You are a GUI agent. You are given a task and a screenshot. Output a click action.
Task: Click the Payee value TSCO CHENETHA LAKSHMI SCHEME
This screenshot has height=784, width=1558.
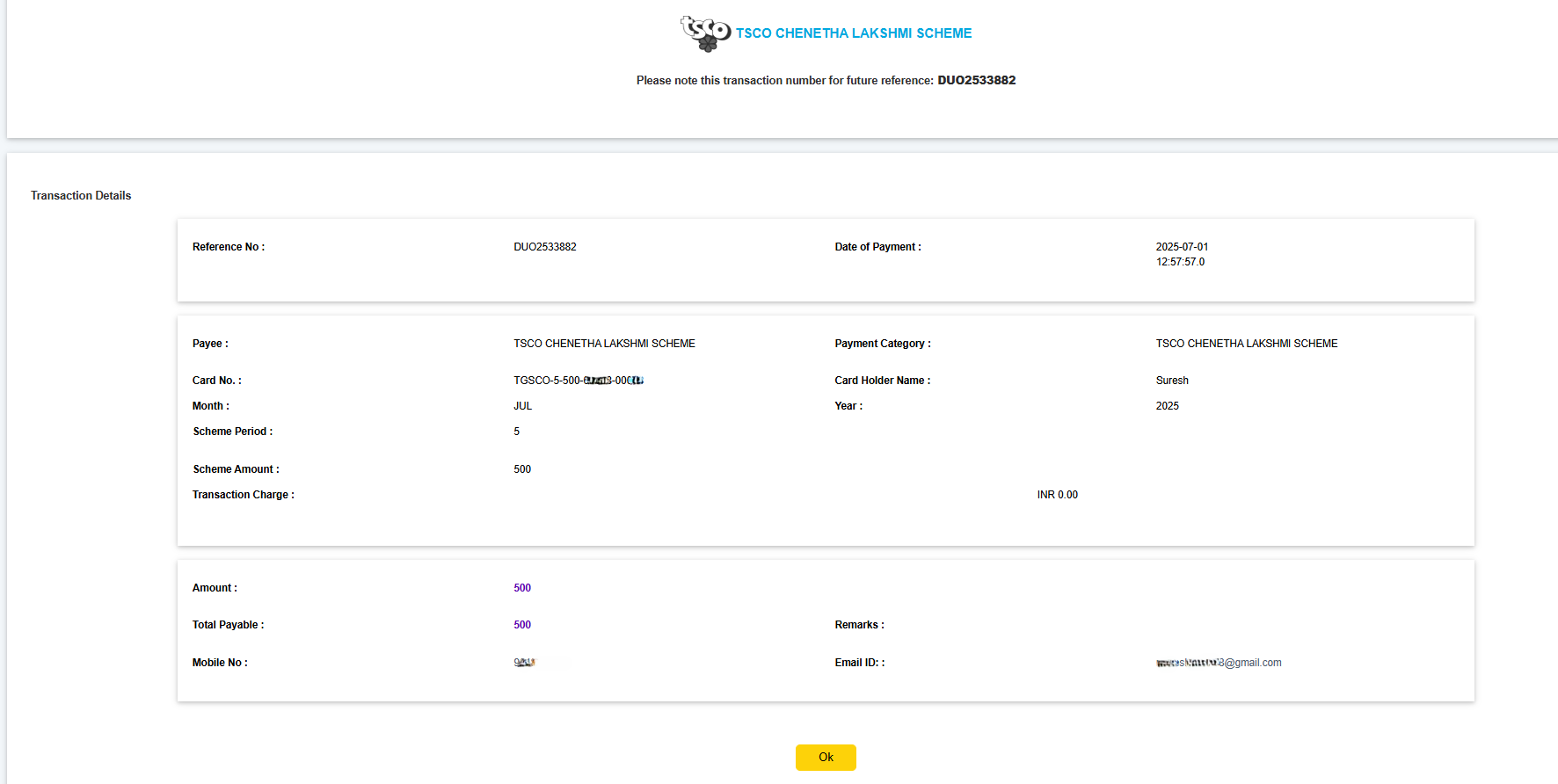(604, 344)
